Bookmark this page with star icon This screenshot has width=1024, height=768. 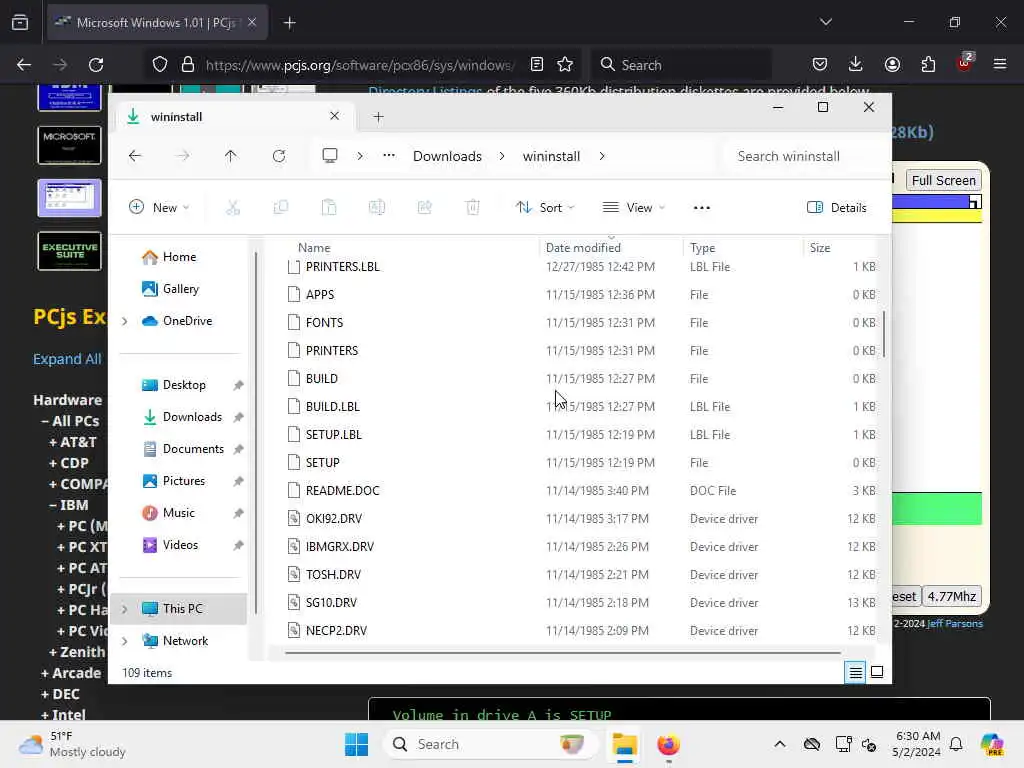pyautogui.click(x=565, y=65)
